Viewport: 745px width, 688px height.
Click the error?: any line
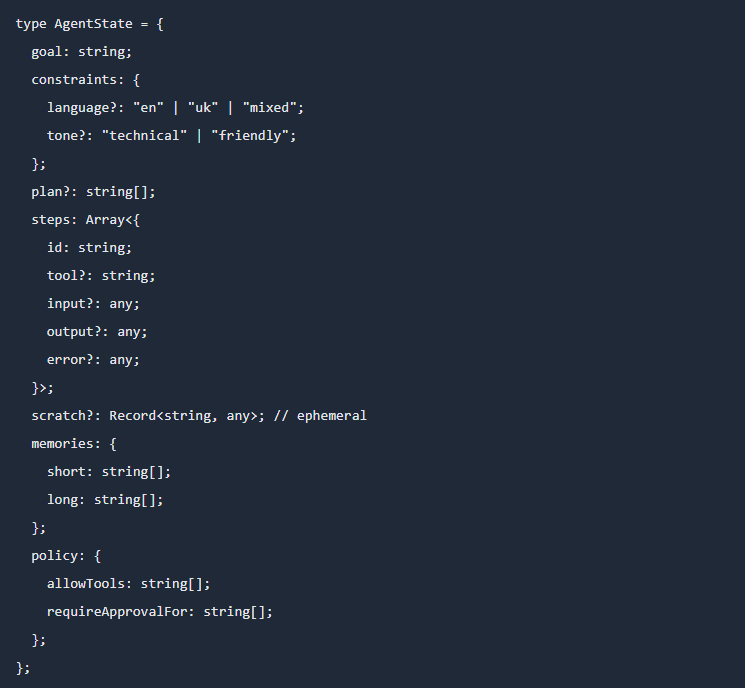pyautogui.click(x=93, y=359)
